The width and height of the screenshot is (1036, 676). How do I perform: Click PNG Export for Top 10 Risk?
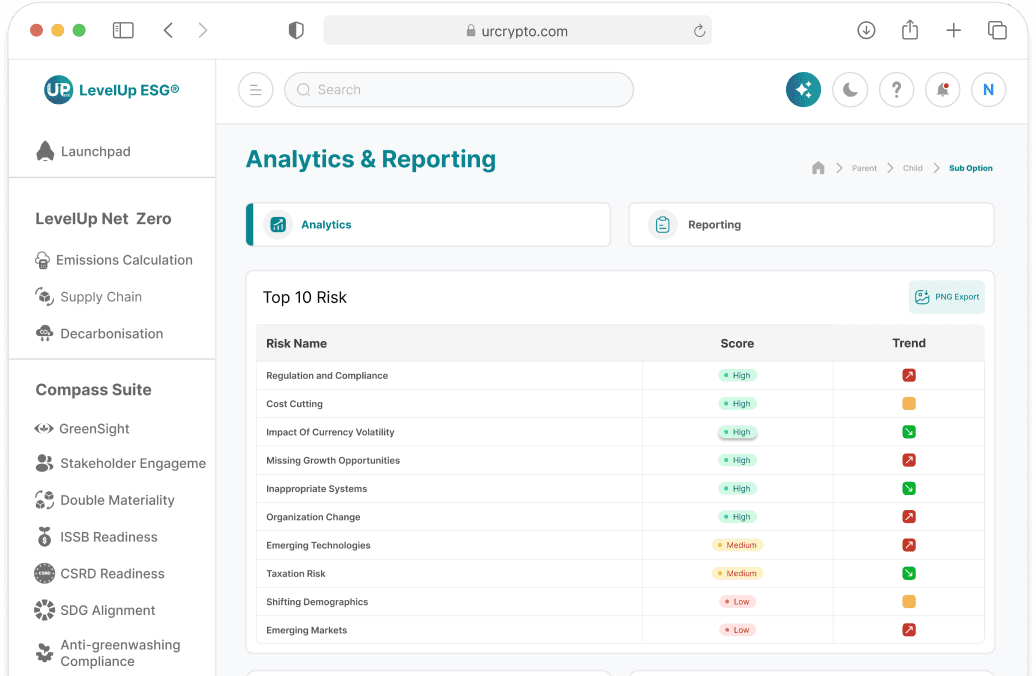tap(946, 297)
